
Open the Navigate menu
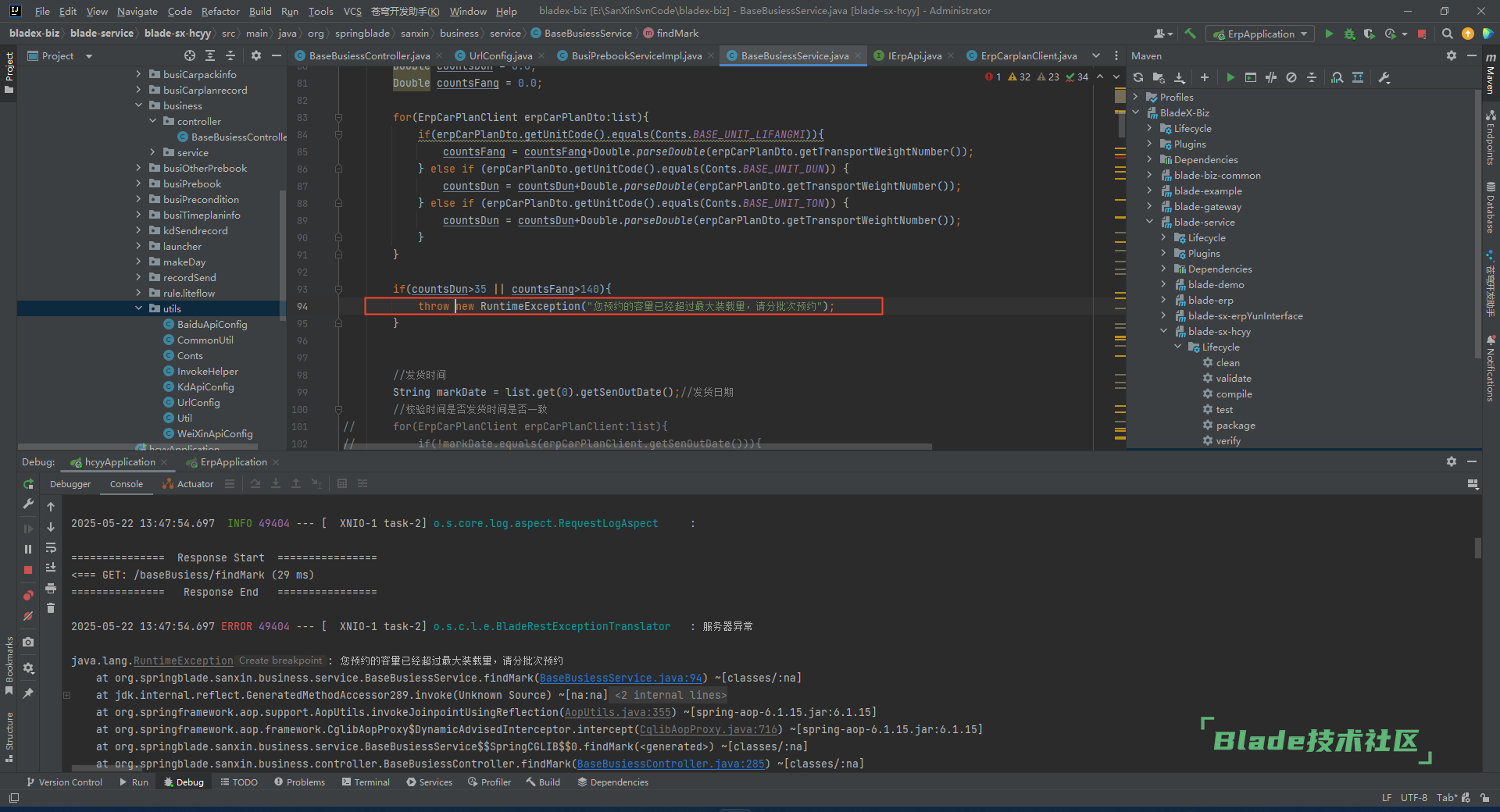coord(137,11)
